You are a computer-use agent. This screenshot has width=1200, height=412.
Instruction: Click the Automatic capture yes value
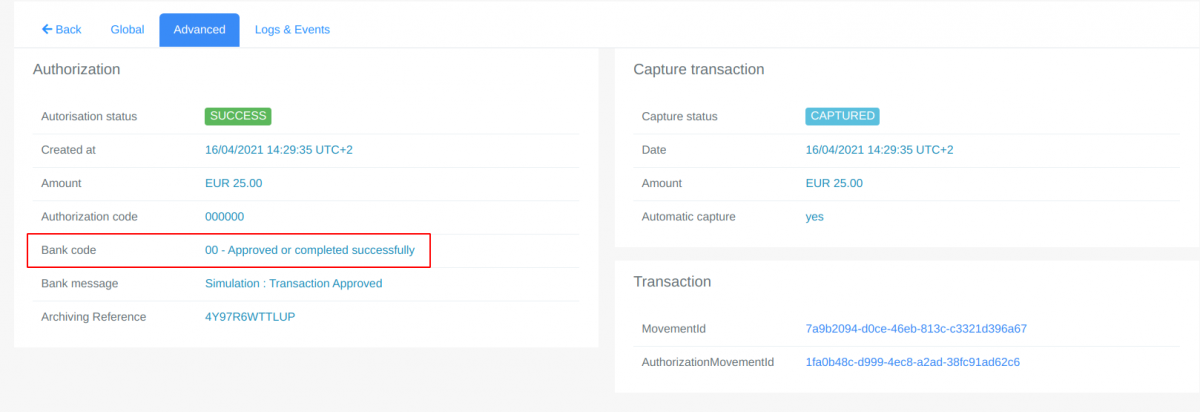tap(815, 216)
